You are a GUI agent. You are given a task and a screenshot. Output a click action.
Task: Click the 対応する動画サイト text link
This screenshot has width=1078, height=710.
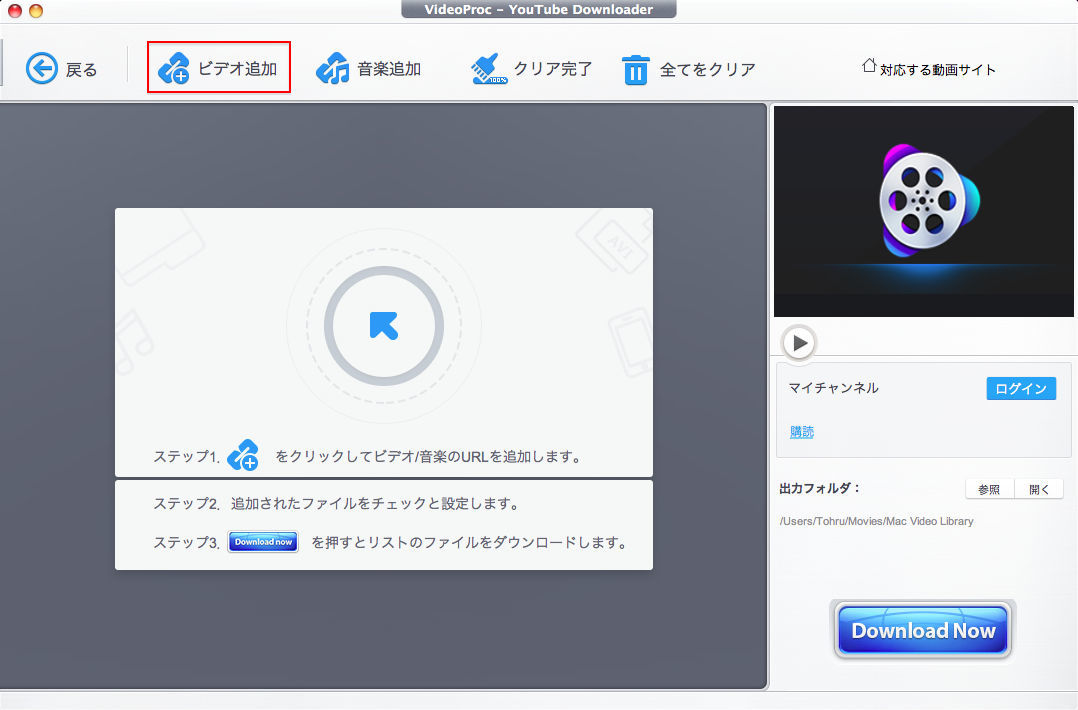click(937, 69)
